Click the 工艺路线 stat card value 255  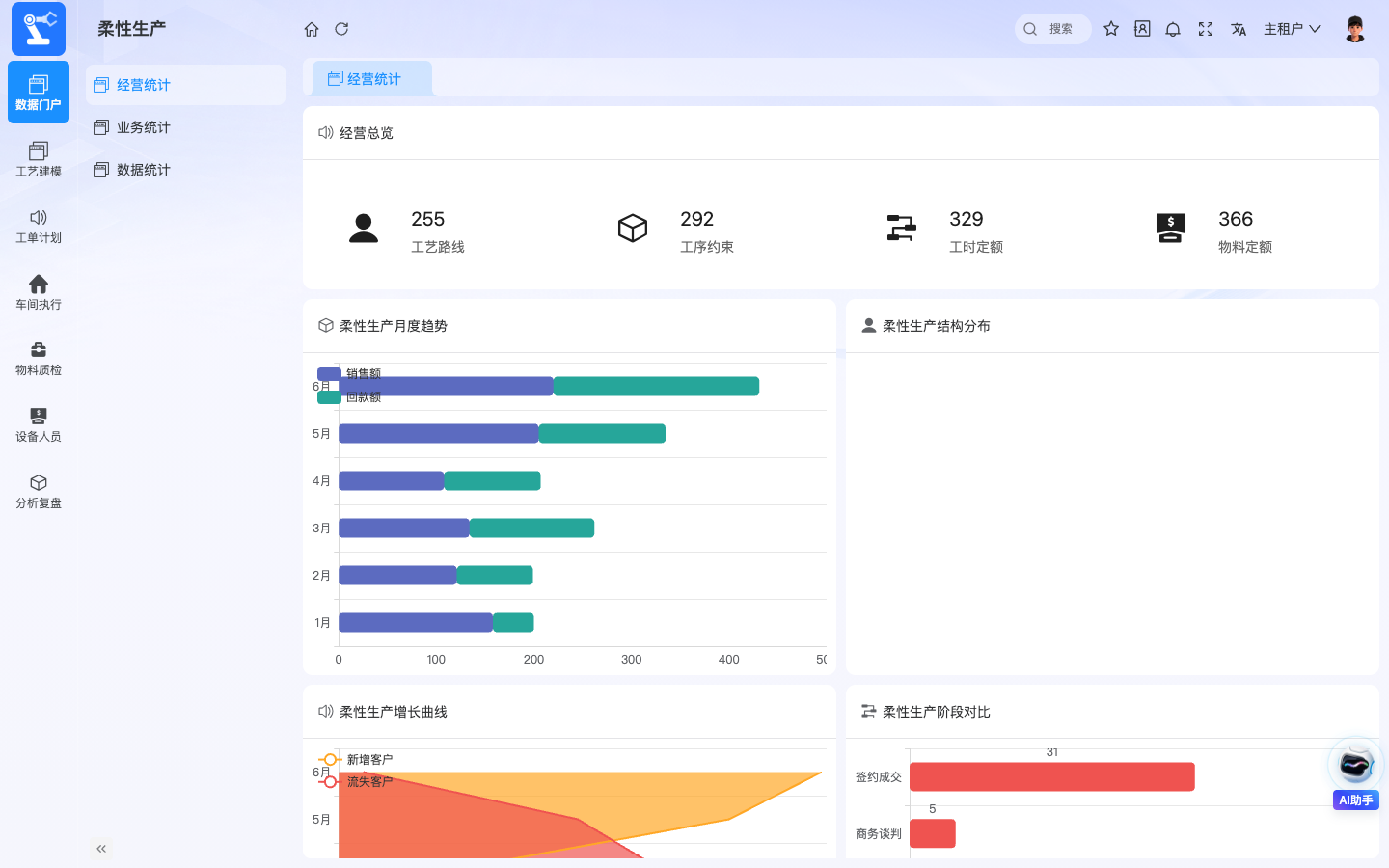(x=428, y=219)
